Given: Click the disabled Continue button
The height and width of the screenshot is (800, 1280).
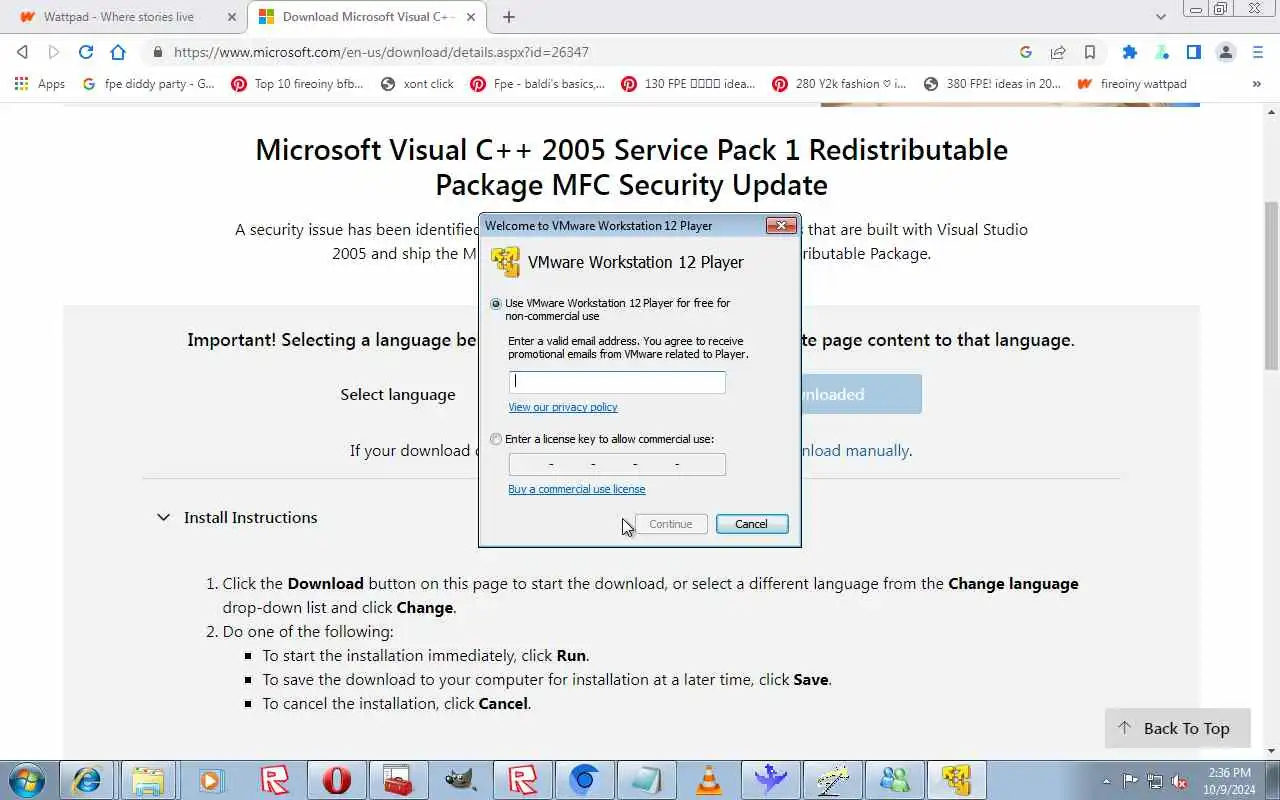Looking at the screenshot, I should (671, 524).
